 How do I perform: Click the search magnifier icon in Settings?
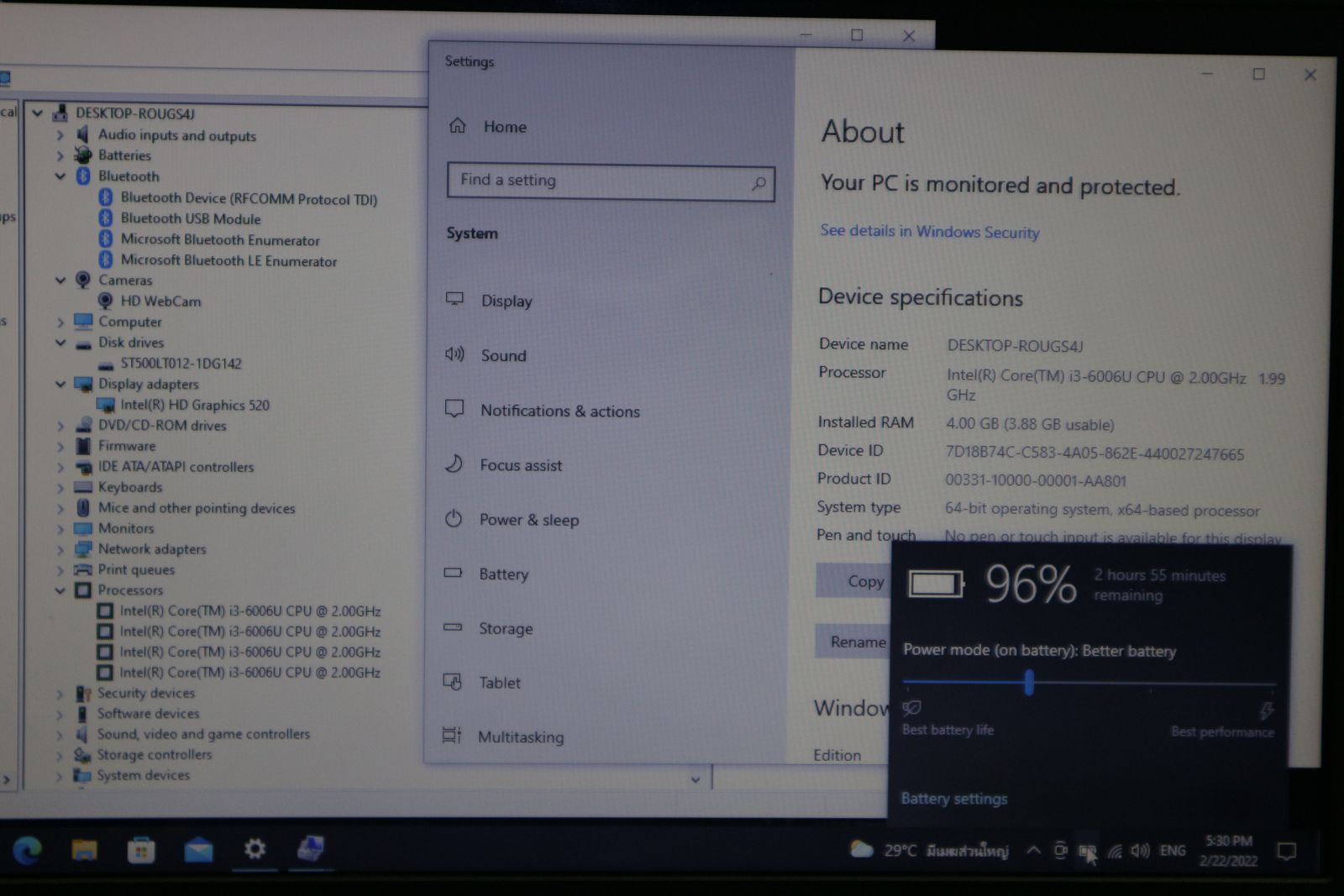[x=759, y=182]
